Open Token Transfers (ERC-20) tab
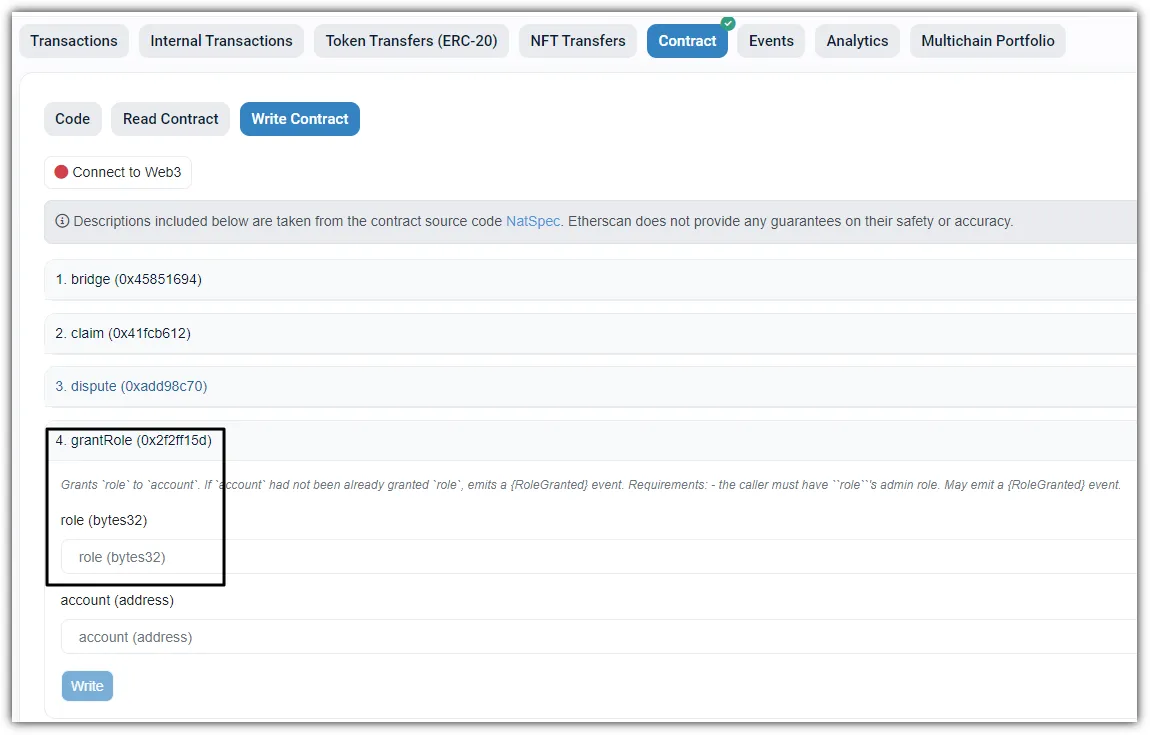The image size is (1150, 735). click(x=411, y=41)
